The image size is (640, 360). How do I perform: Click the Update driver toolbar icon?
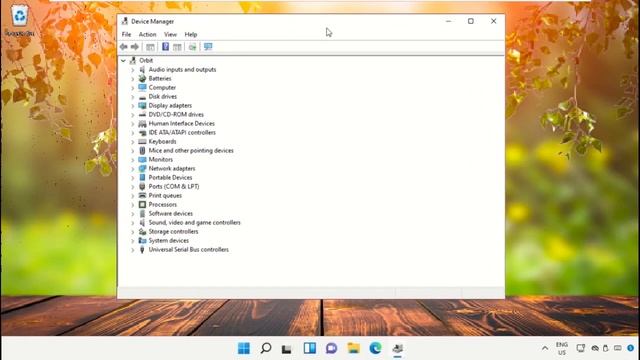(x=192, y=47)
